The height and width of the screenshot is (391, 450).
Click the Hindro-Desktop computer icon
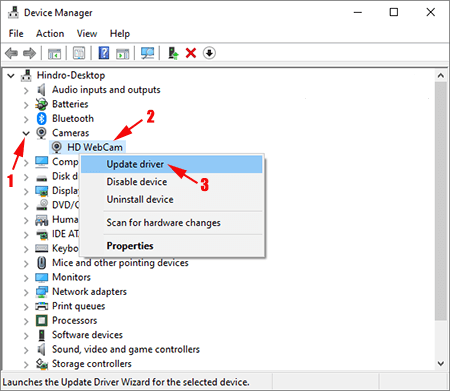pyautogui.click(x=26, y=75)
